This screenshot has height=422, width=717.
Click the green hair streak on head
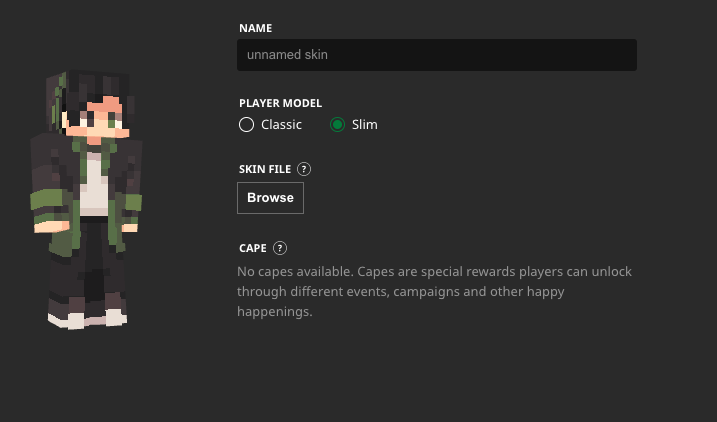[61, 95]
